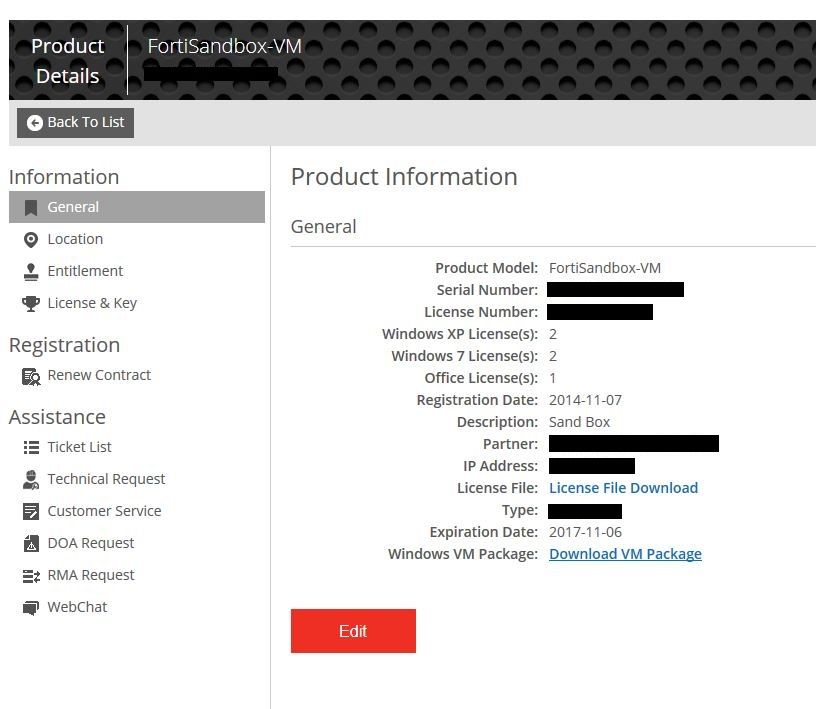
Task: Go Back To List
Action: pos(76,123)
